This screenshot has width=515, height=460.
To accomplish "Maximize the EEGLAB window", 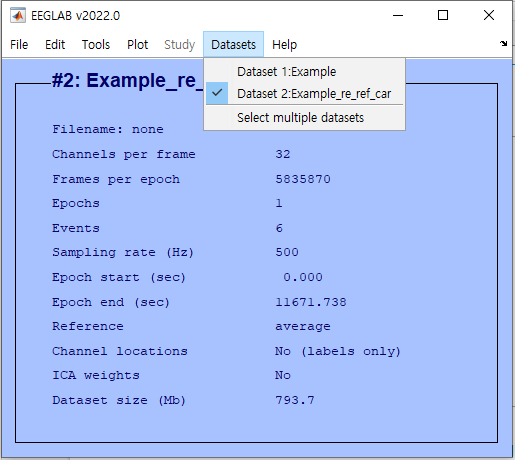I will coord(443,15).
